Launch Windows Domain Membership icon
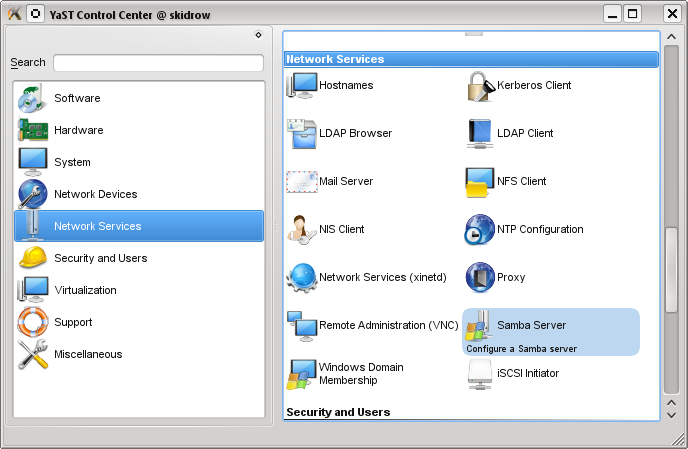This screenshot has width=688, height=449. tap(301, 374)
